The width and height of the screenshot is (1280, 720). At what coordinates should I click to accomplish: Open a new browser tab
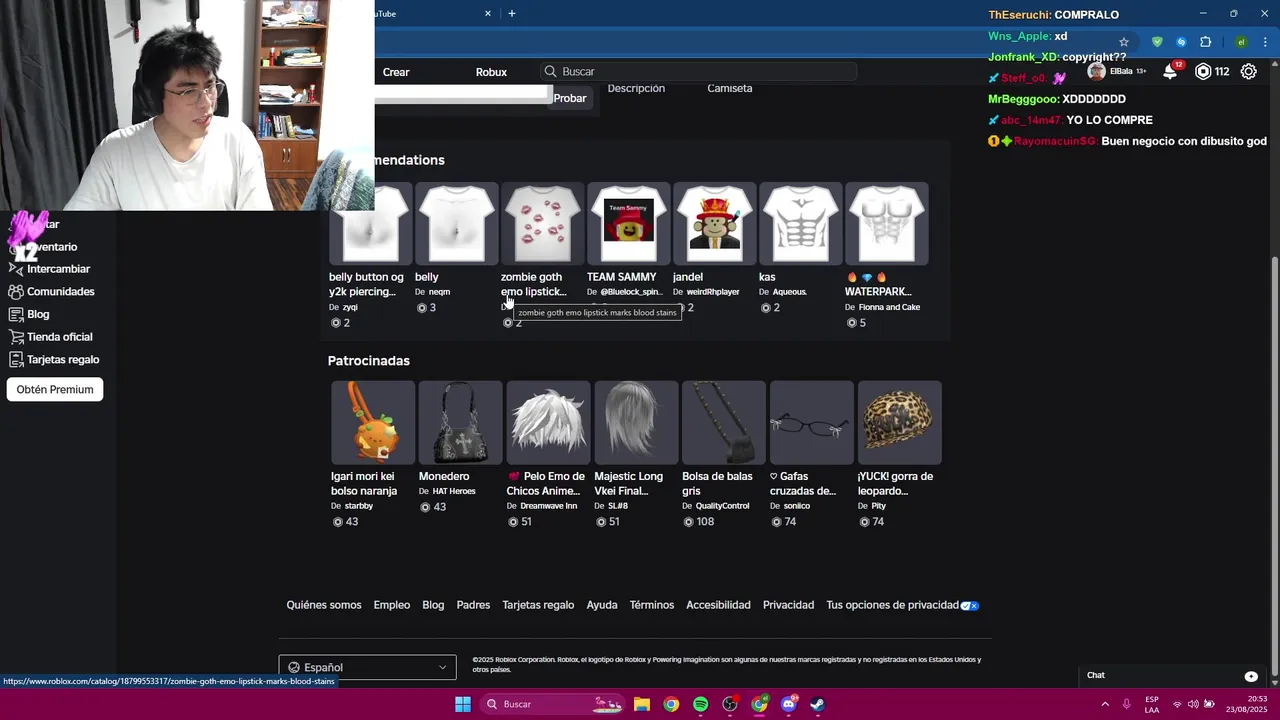[x=512, y=13]
